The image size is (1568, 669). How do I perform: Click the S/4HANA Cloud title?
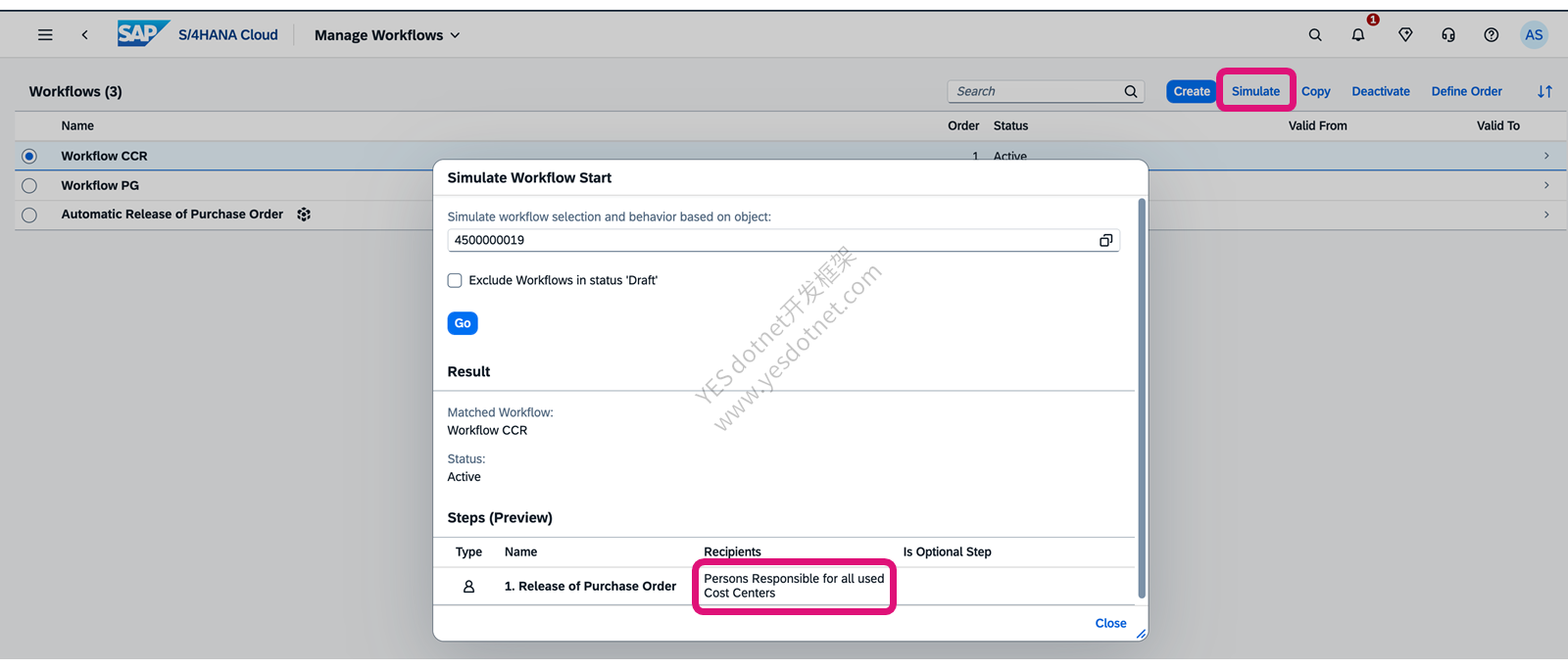pyautogui.click(x=227, y=34)
